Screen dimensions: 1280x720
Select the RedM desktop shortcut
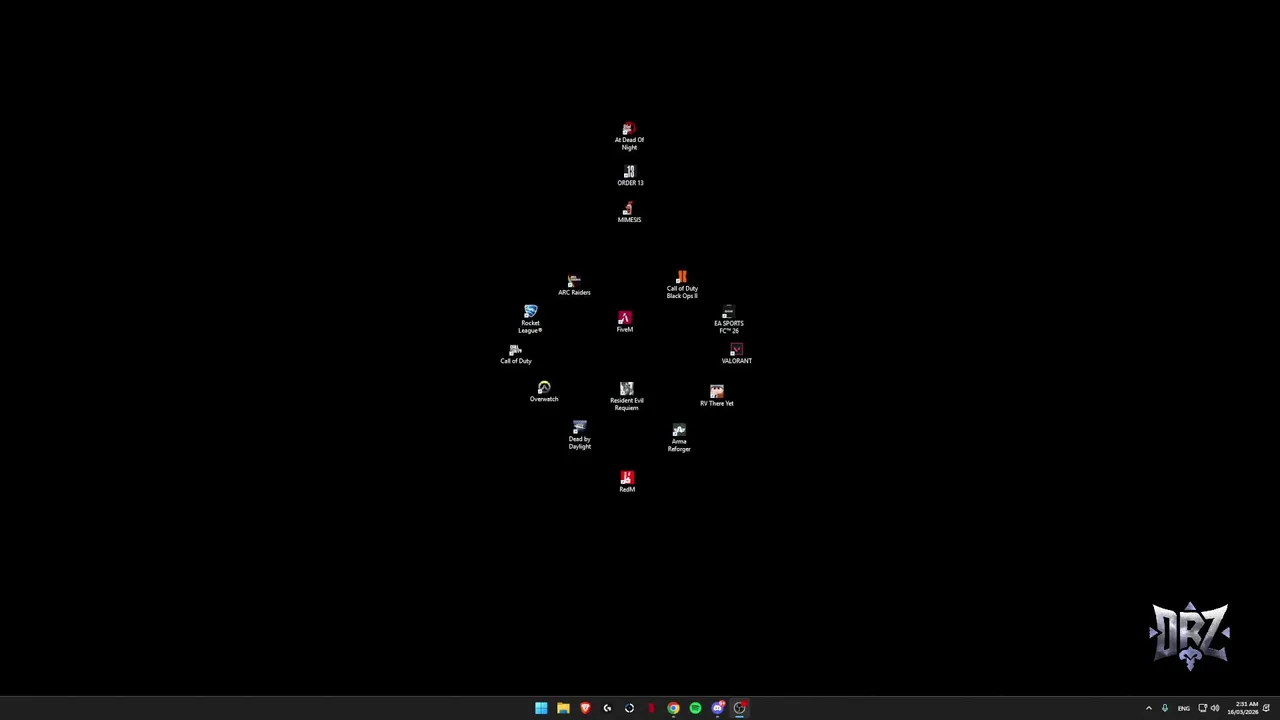pyautogui.click(x=627, y=481)
